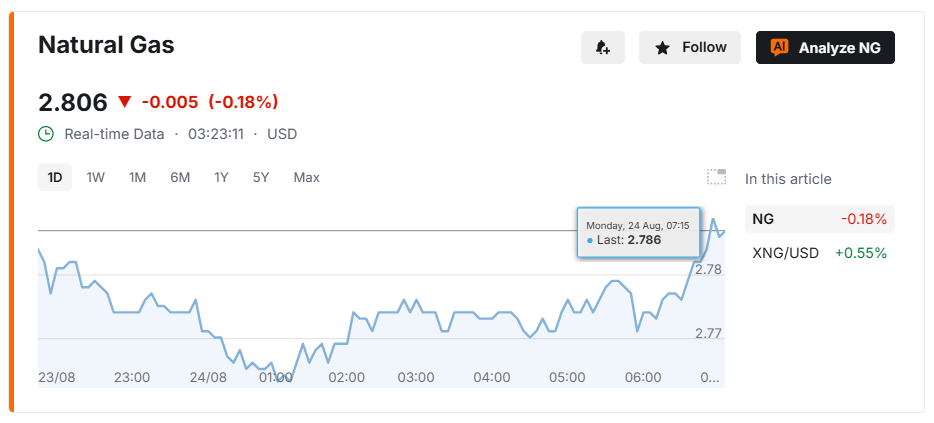Show the 6M chart period
Screen dimensions: 934x423
pyautogui.click(x=180, y=178)
